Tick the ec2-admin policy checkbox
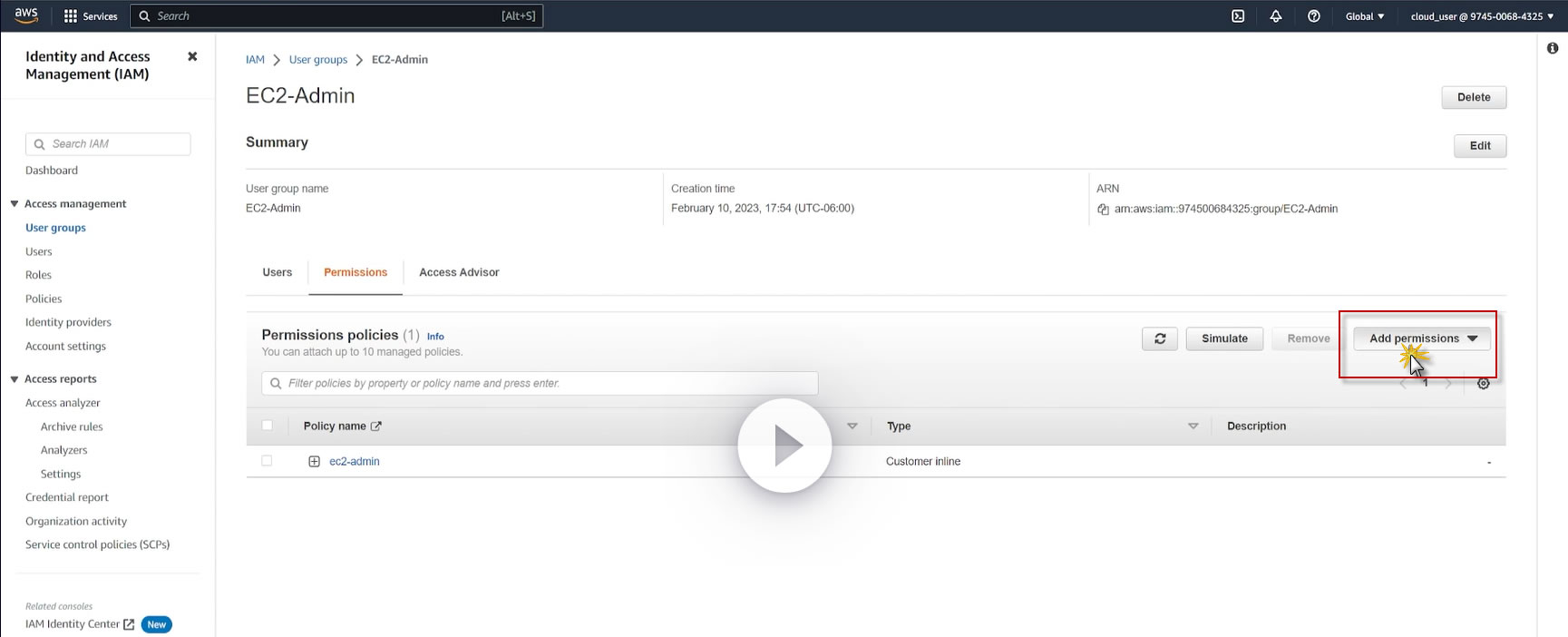 point(267,461)
